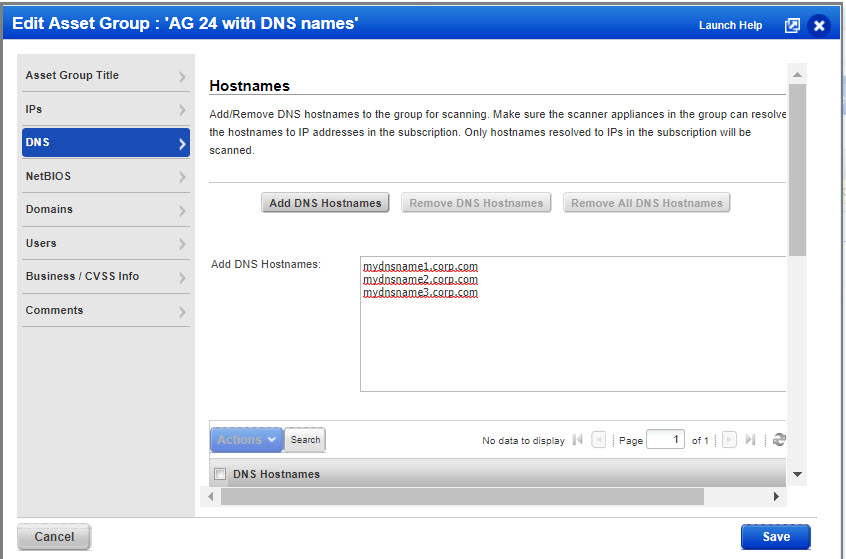Click mydnsname1.corp.com in the textarea

pos(420,267)
